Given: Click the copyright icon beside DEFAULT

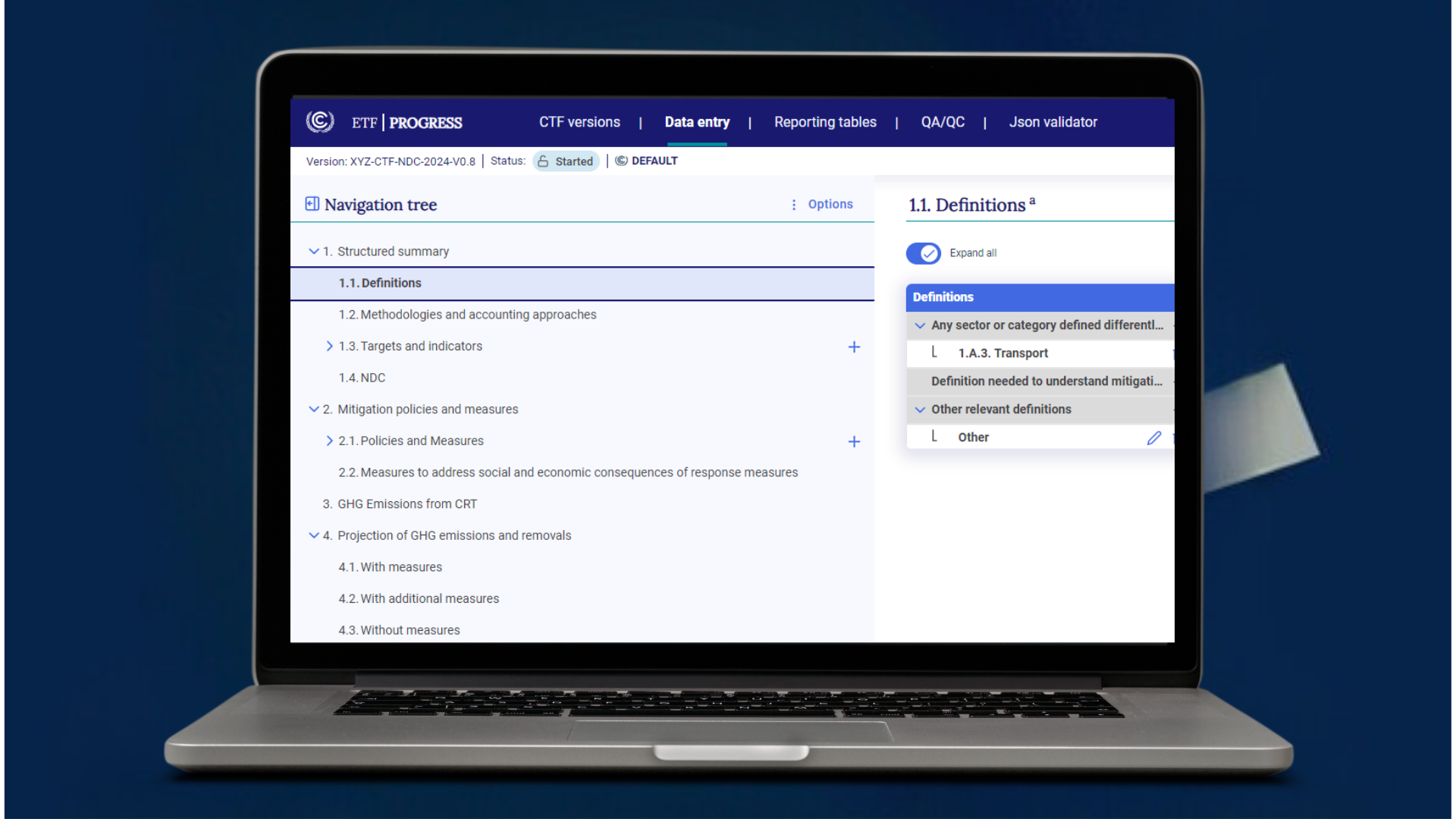Looking at the screenshot, I should [621, 161].
